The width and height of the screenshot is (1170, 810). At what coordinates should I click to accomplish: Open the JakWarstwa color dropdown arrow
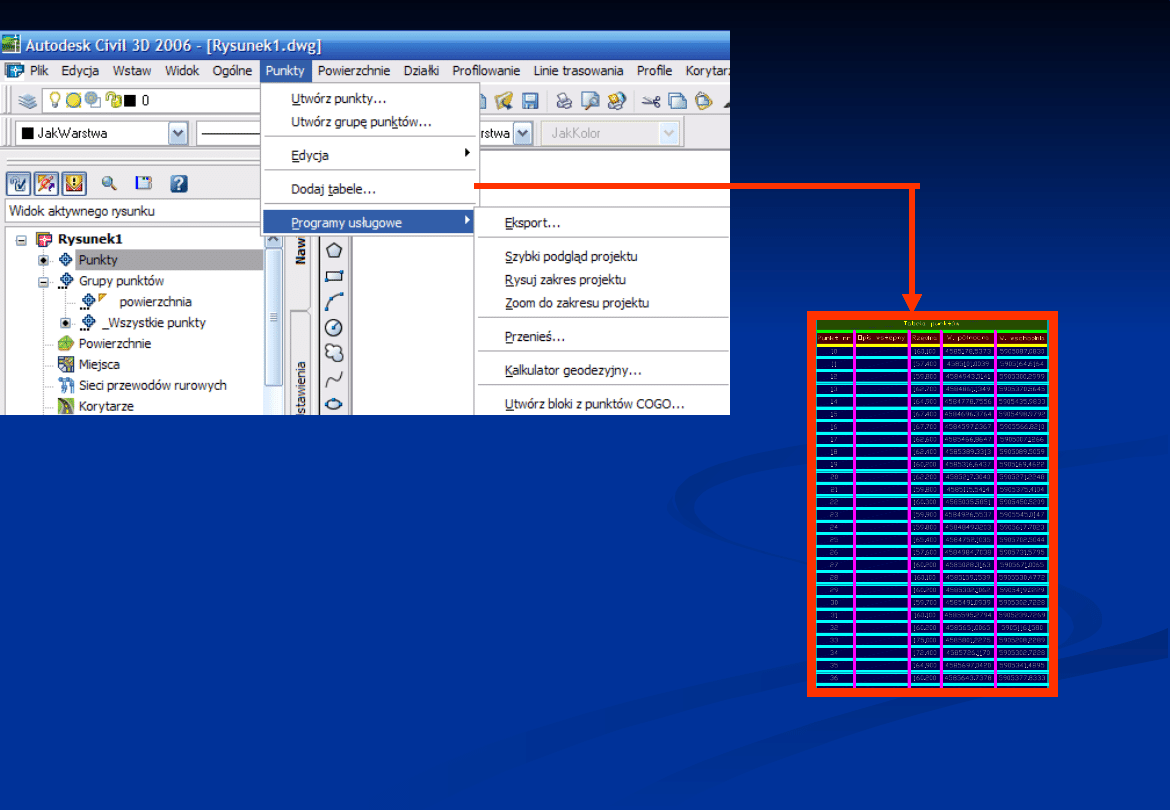tap(178, 134)
